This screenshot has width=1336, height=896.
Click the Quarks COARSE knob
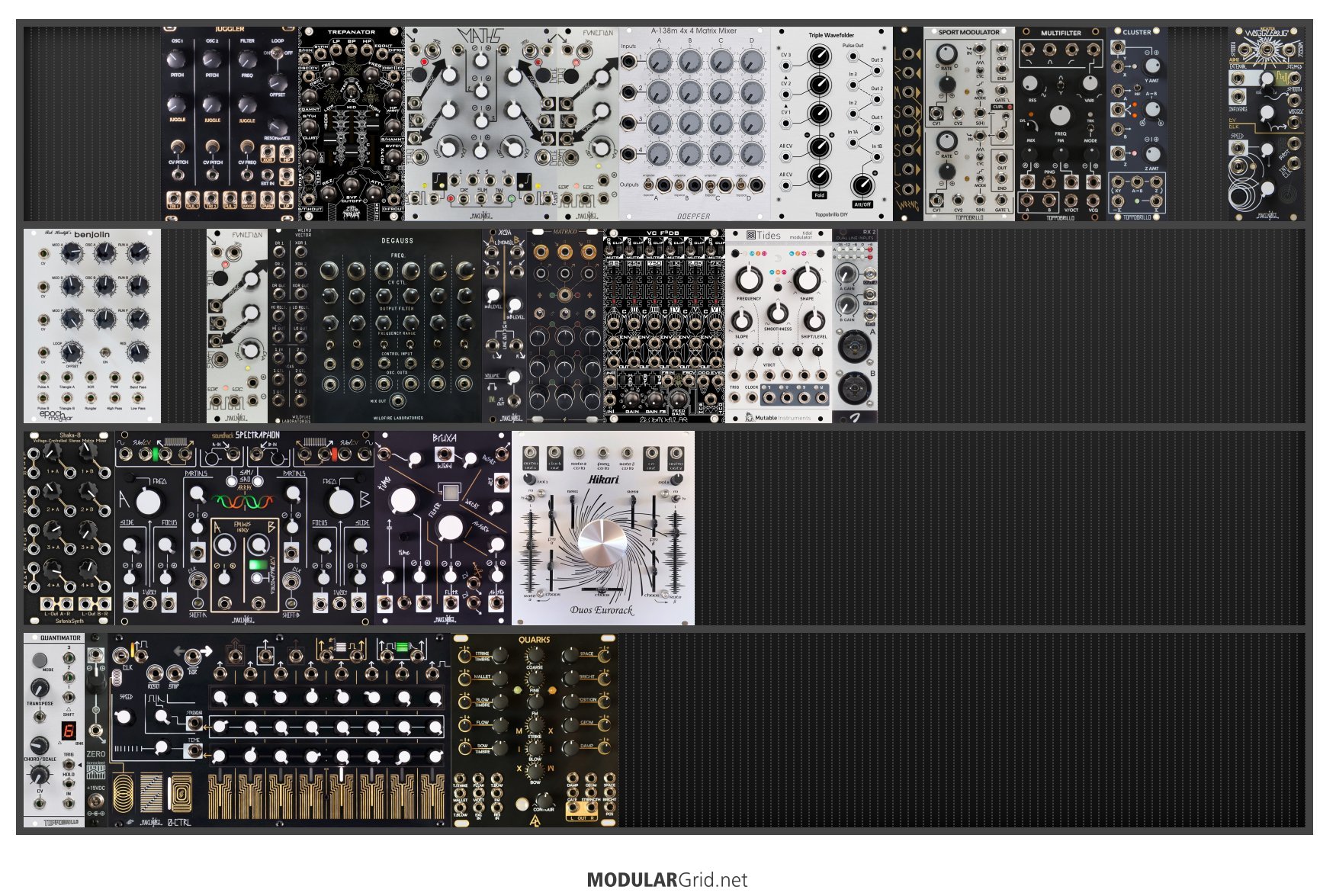[535, 654]
